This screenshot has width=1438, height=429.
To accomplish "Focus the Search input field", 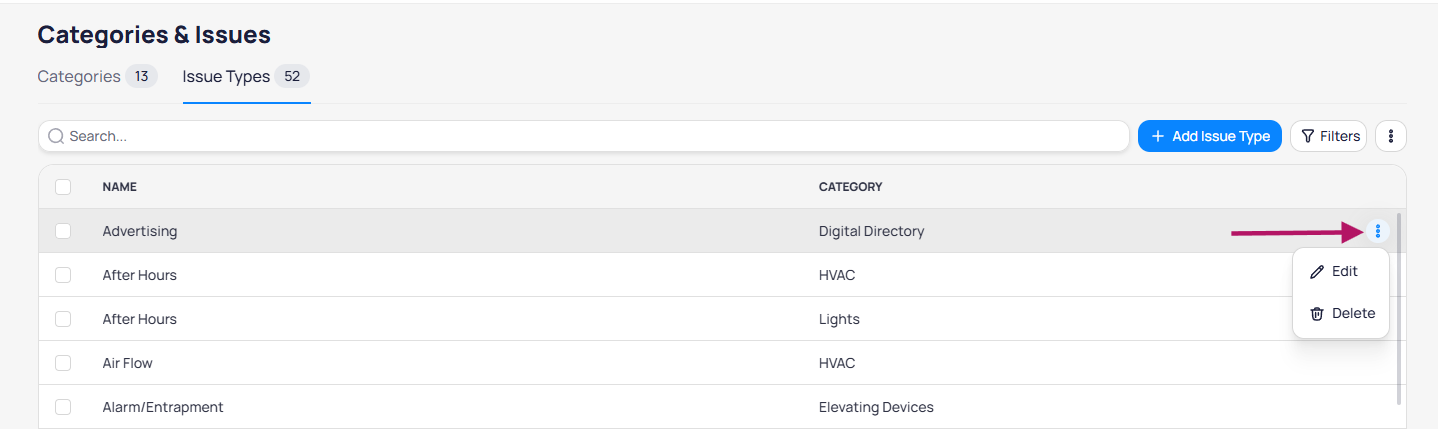I will (x=590, y=136).
